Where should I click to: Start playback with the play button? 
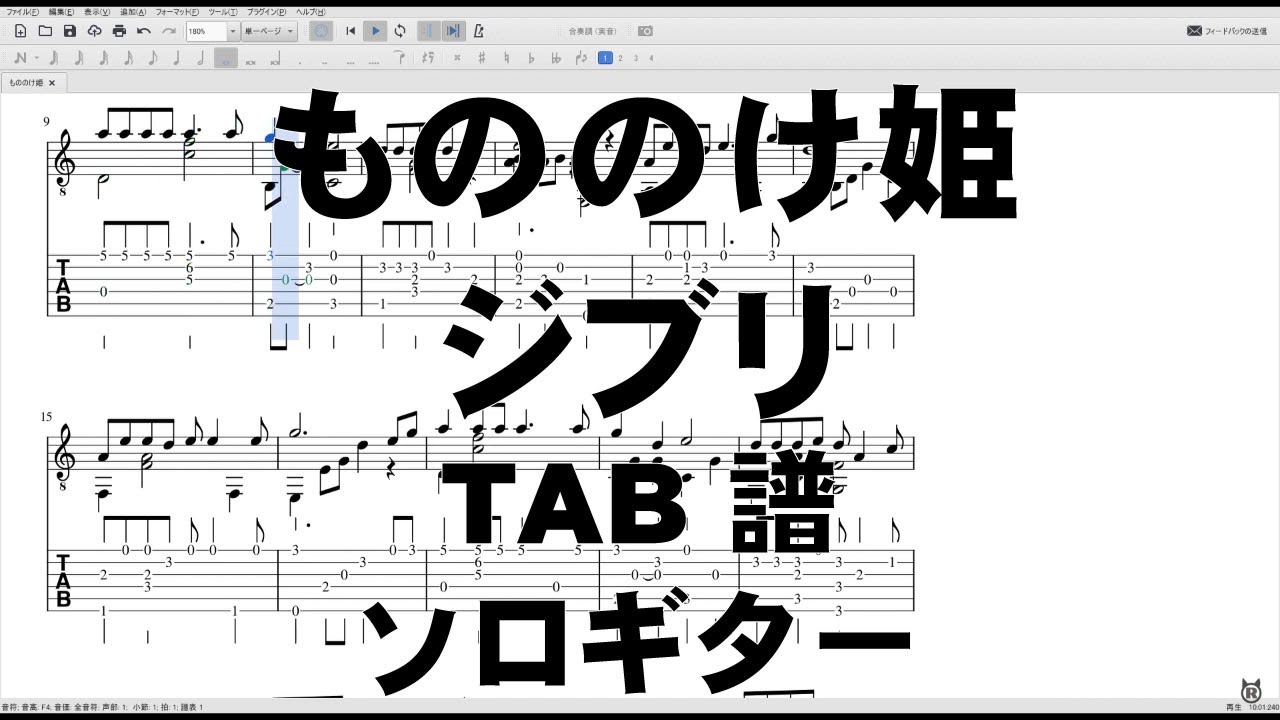pos(375,31)
